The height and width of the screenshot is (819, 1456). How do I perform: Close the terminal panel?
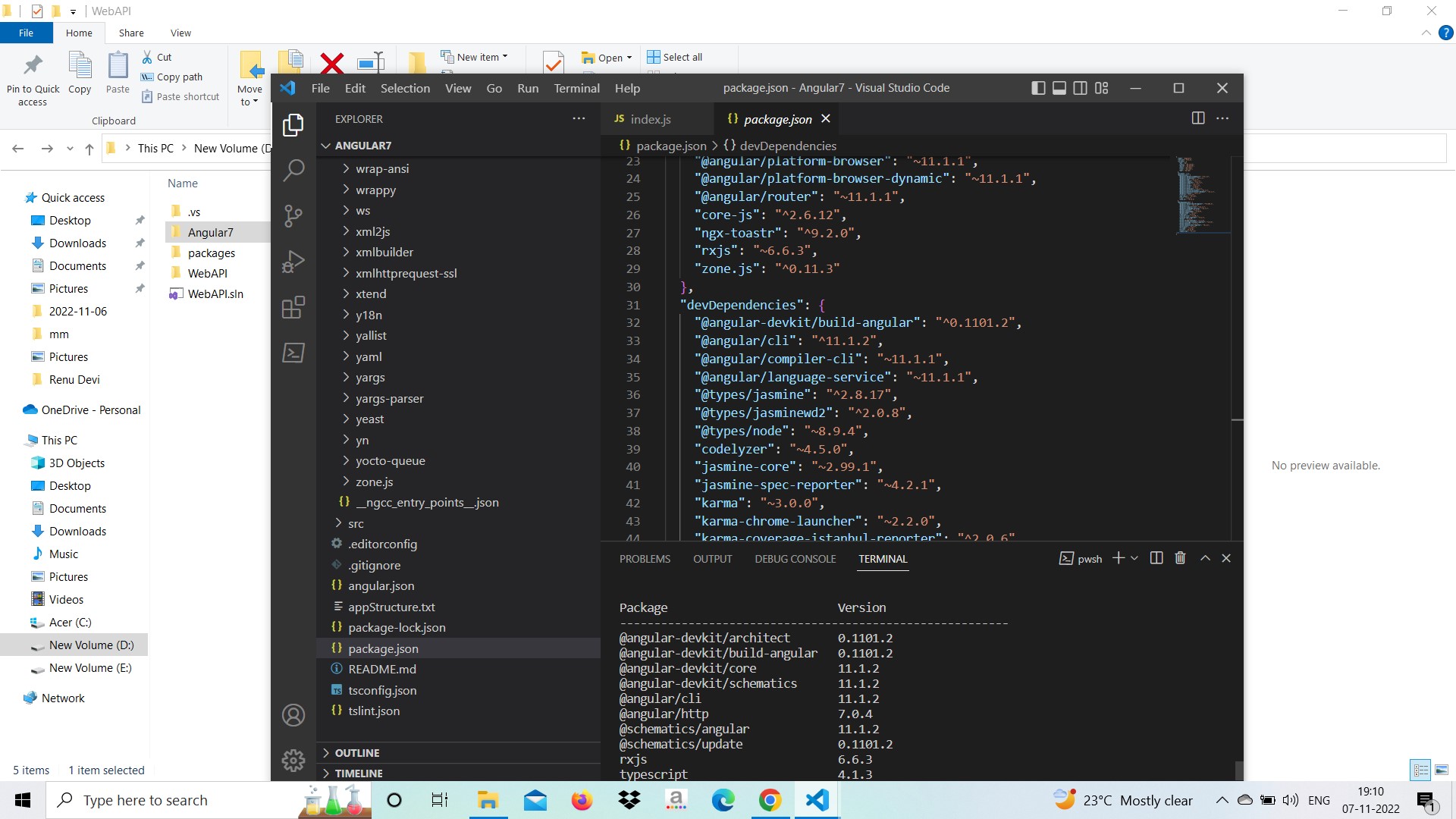click(x=1226, y=558)
